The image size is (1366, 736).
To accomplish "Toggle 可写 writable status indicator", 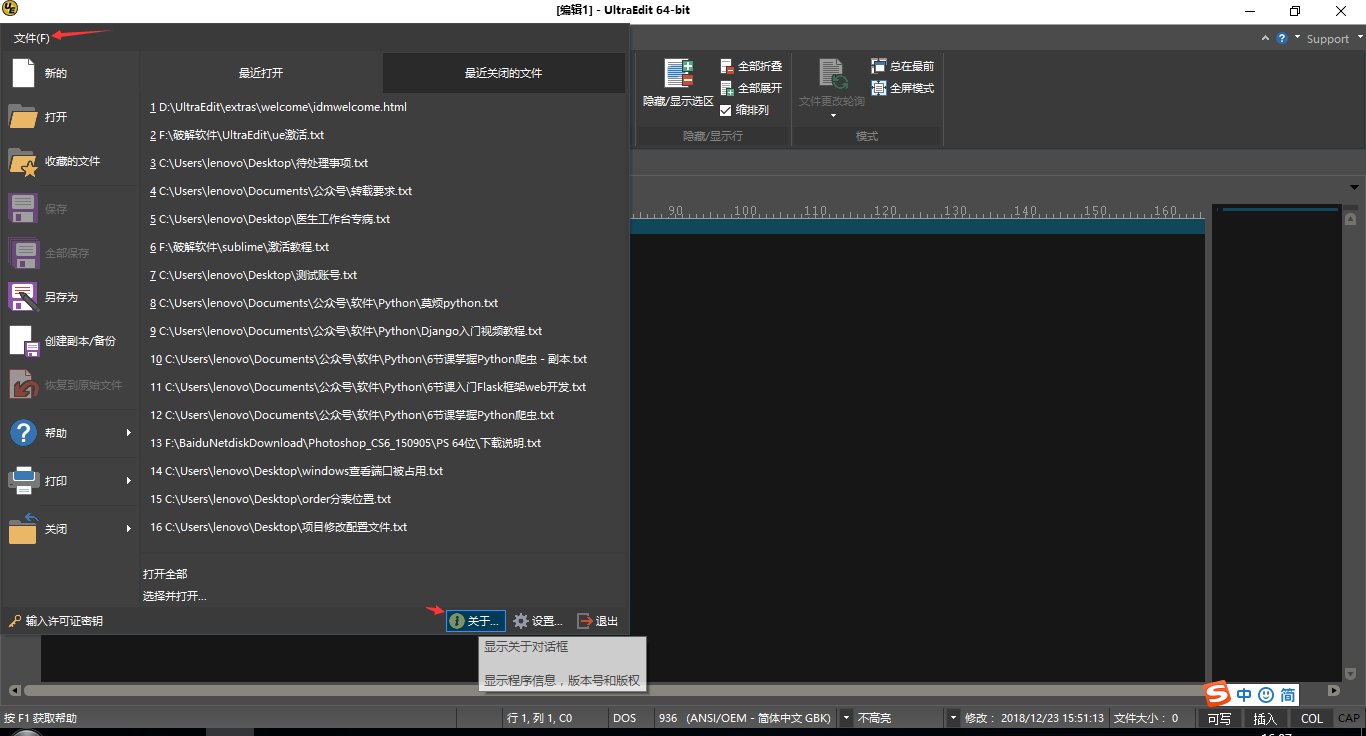I will [x=1219, y=718].
